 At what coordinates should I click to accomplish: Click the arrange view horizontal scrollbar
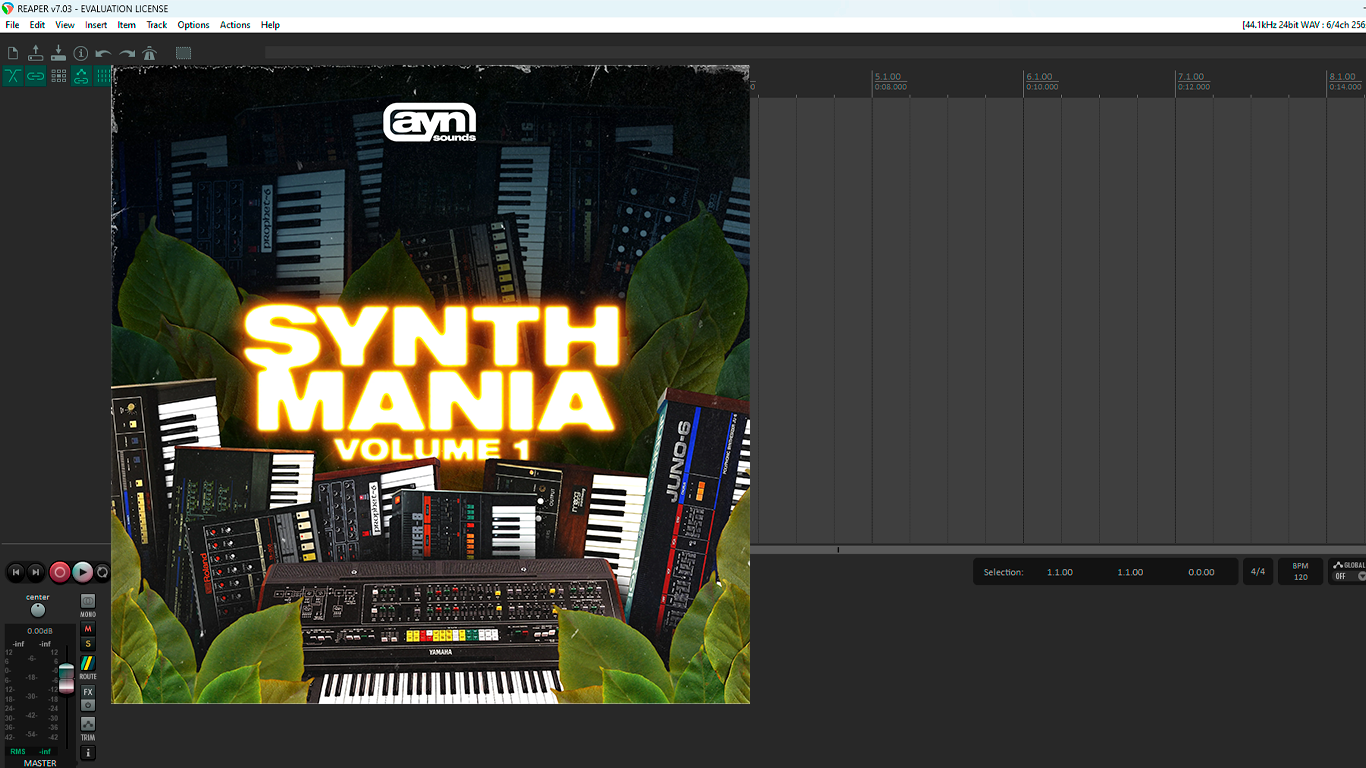[1058, 550]
